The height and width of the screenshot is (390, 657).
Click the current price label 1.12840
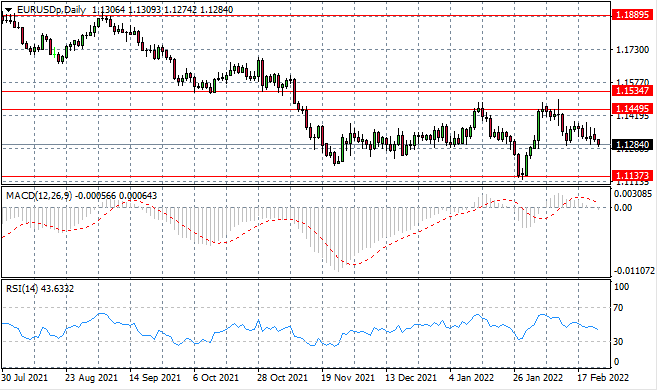pyautogui.click(x=632, y=145)
